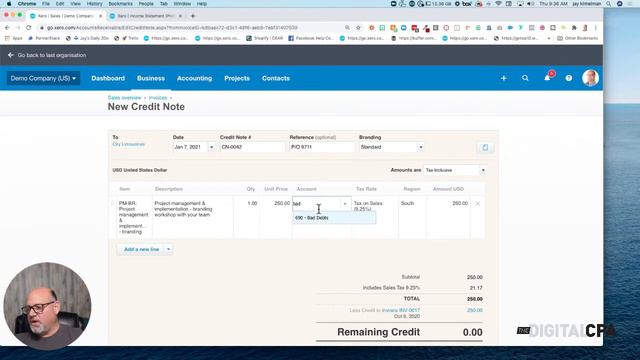Open Chrome's three-dot menu
640x360 pixels.
click(596, 28)
